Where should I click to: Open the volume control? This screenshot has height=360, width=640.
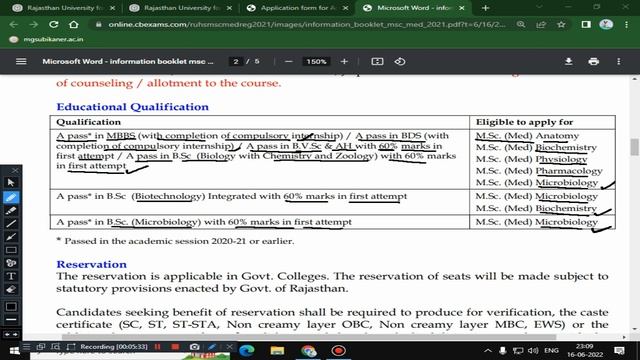533,351
